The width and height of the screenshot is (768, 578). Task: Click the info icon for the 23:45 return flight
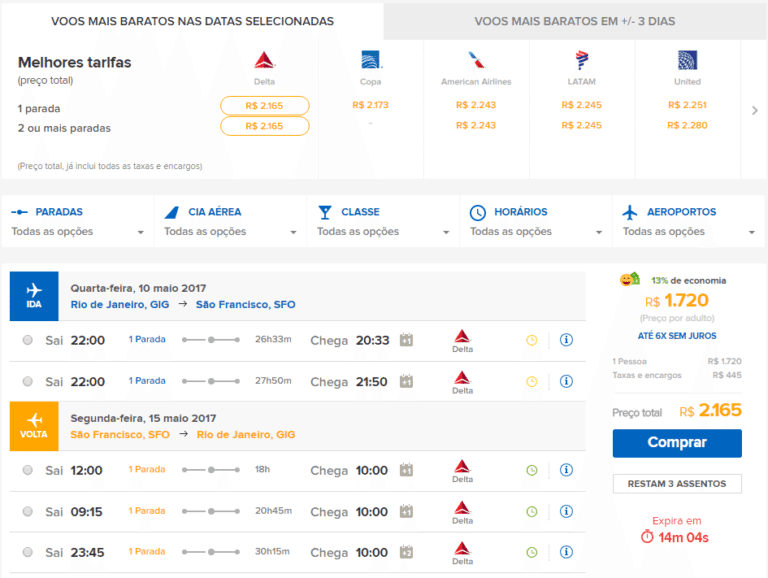[x=566, y=552]
